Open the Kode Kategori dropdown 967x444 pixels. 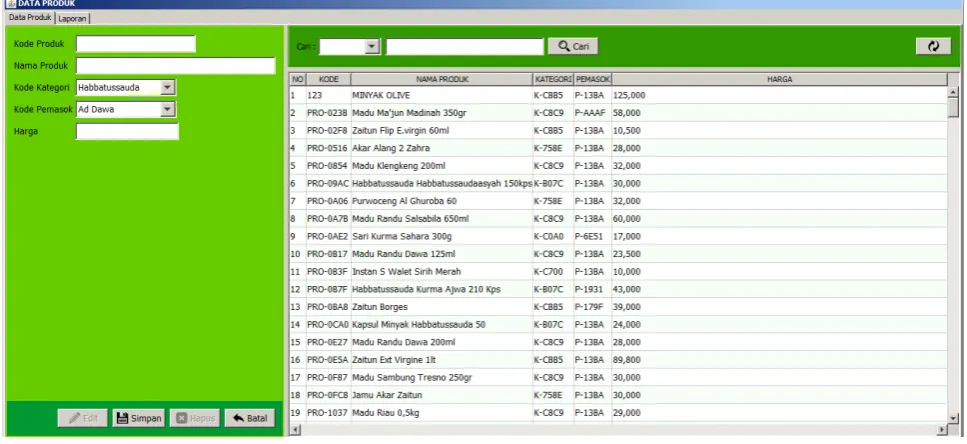pos(168,88)
